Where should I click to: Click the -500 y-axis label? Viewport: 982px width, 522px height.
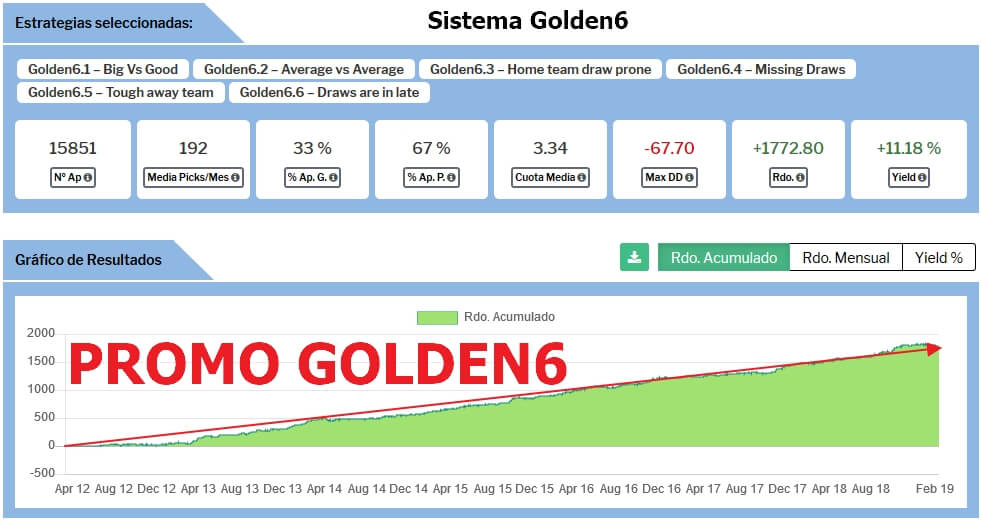click(x=43, y=473)
